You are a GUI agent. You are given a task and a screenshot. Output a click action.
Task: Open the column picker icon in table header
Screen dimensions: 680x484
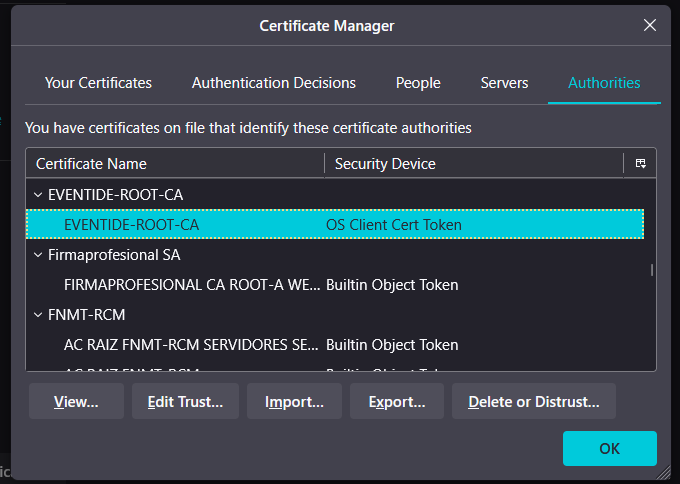640,163
